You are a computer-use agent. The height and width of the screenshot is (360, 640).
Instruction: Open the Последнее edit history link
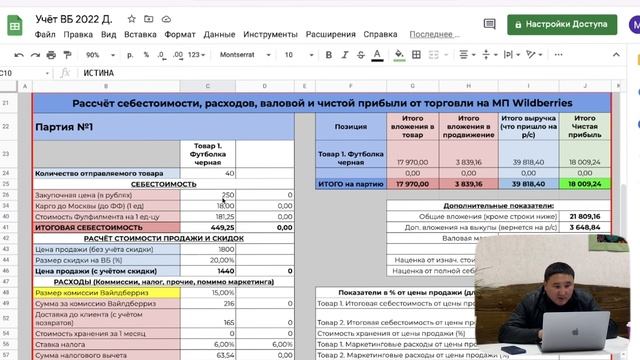coord(435,34)
